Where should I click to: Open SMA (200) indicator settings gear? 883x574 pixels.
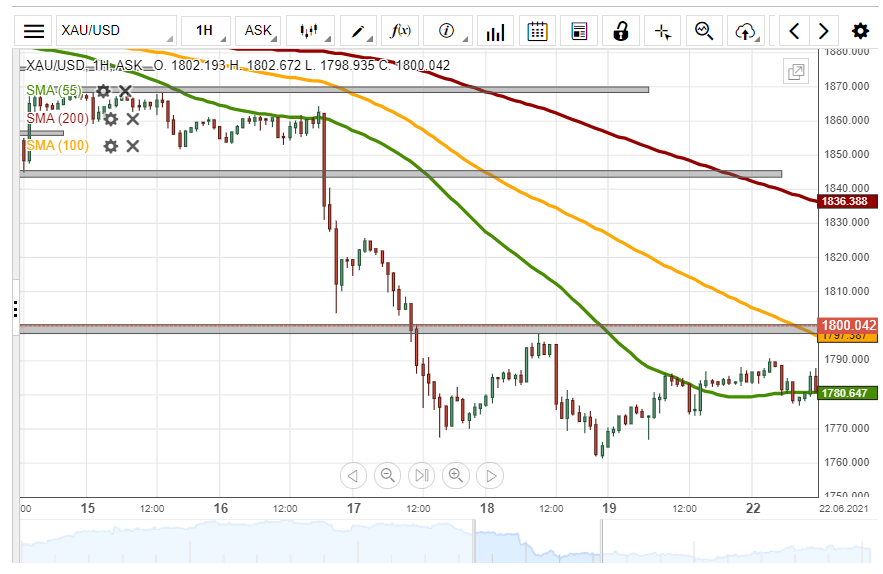click(111, 119)
